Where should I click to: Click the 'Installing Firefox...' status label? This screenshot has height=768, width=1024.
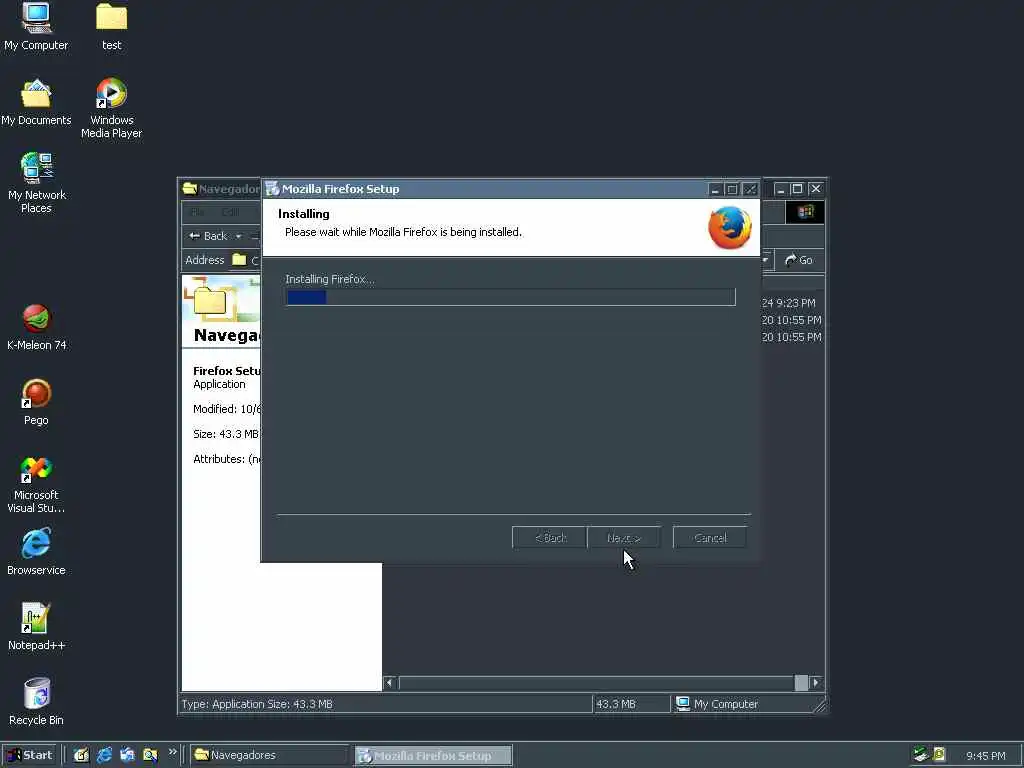[330, 279]
